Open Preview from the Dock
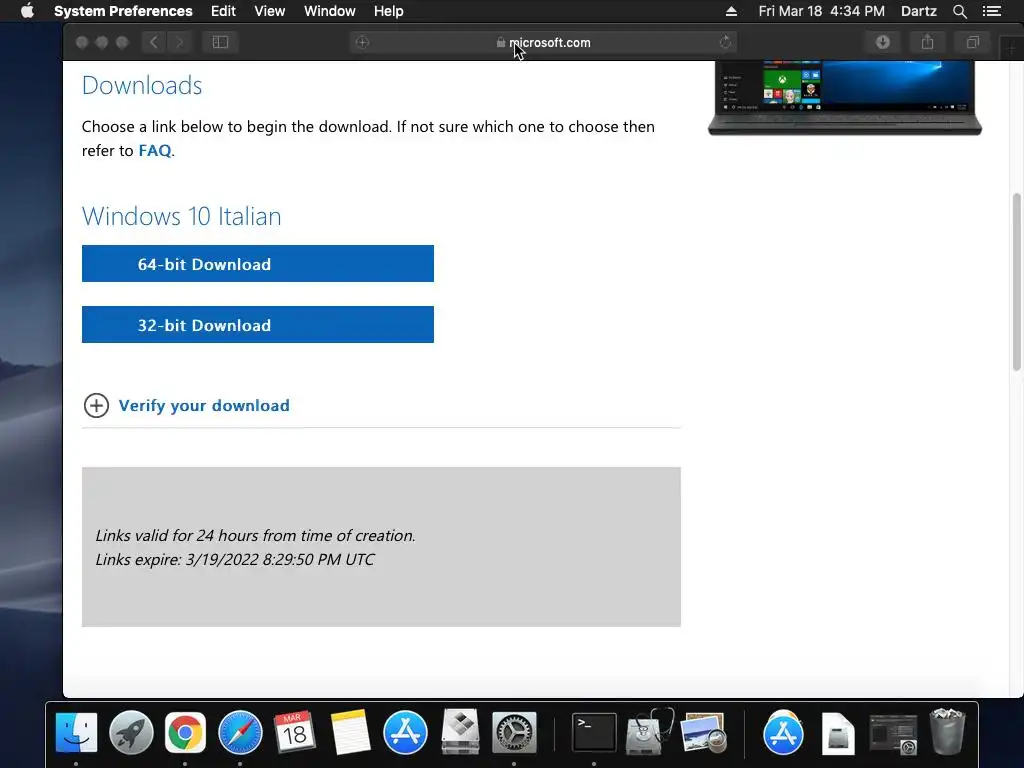Viewport: 1024px width, 768px height. (703, 732)
